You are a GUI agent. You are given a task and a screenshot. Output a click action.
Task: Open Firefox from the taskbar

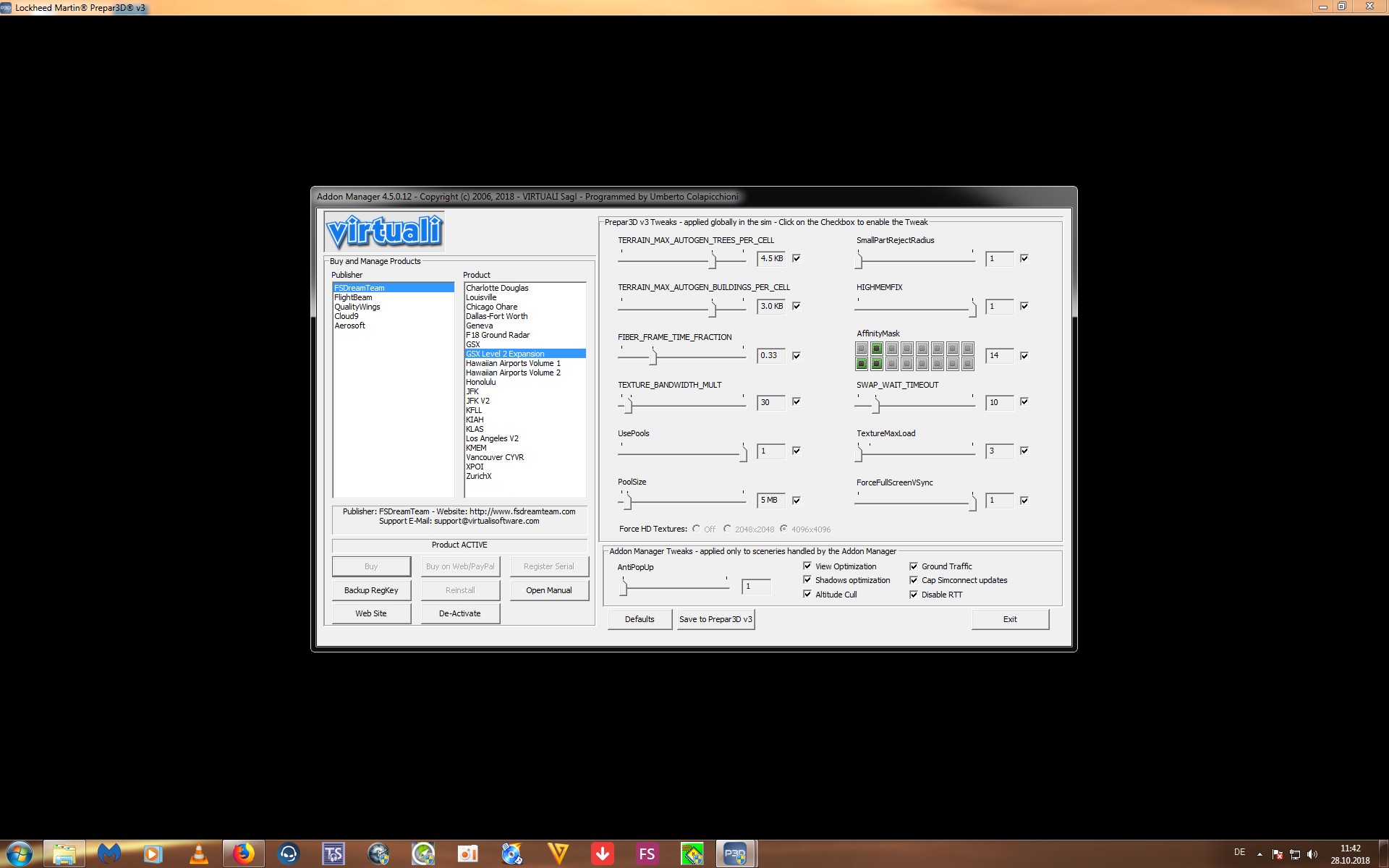(x=243, y=854)
